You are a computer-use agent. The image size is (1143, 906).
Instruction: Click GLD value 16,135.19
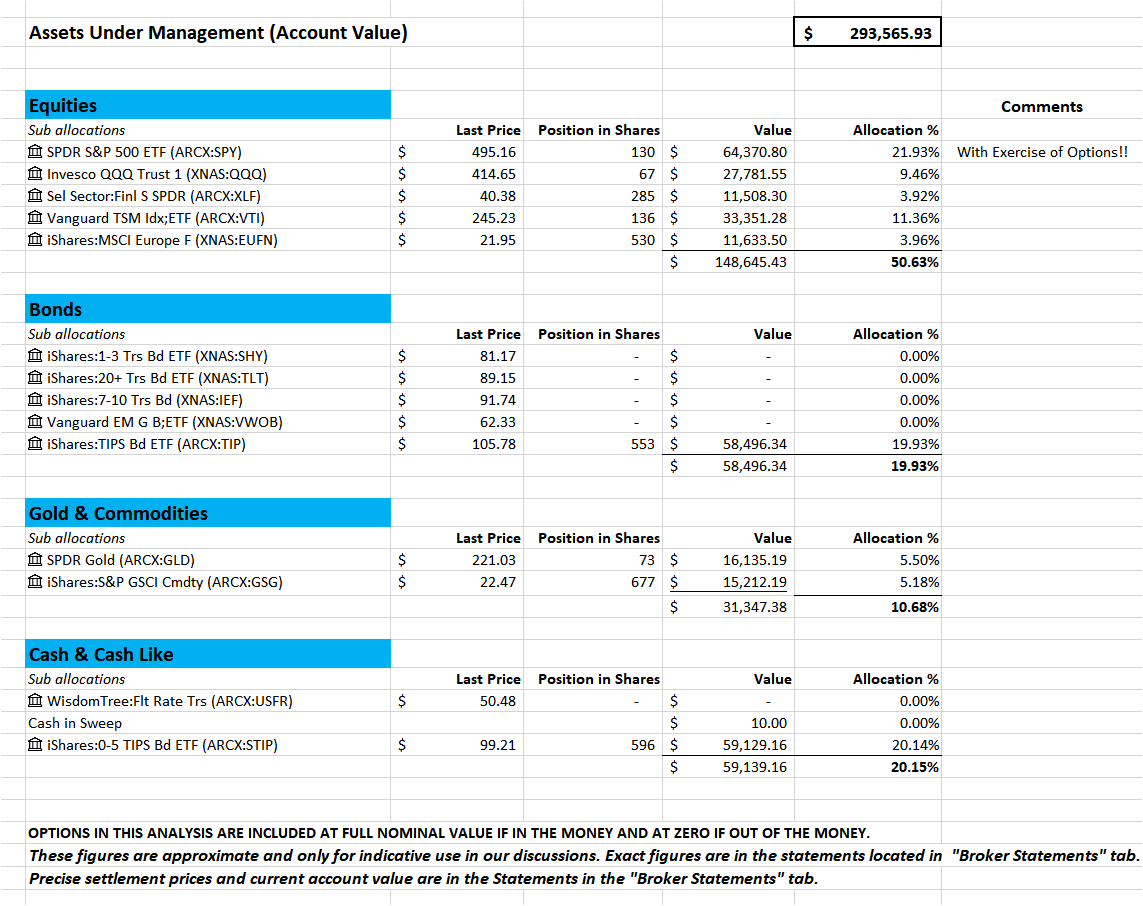tap(754, 561)
